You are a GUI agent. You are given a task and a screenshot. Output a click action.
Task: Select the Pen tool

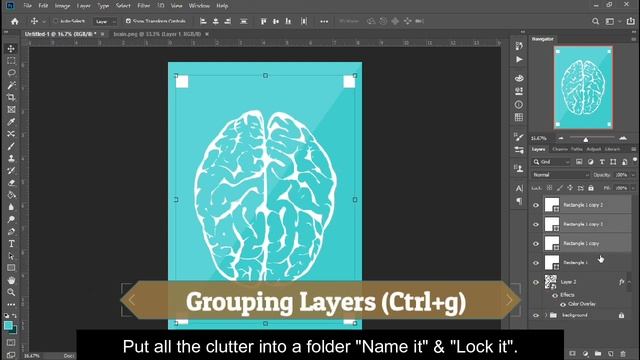pyautogui.click(x=11, y=231)
